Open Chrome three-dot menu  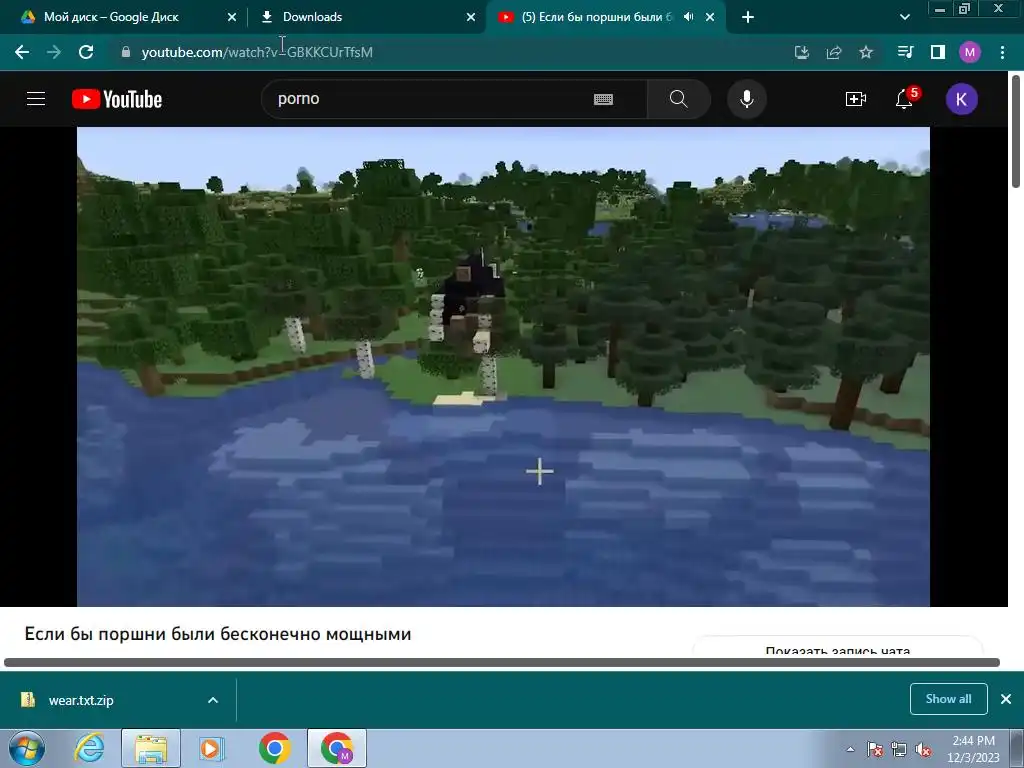(x=1002, y=52)
